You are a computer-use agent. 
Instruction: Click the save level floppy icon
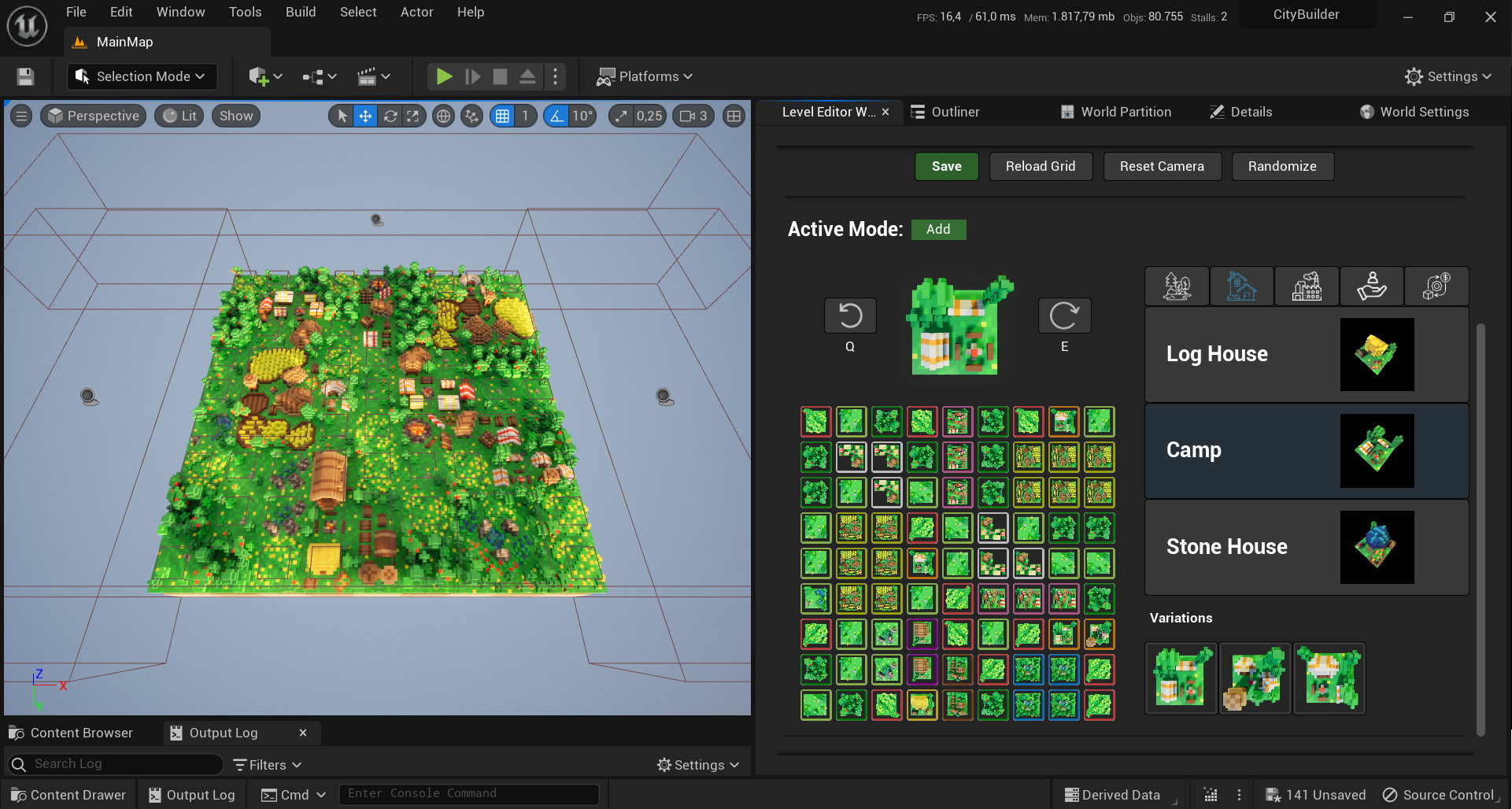point(25,76)
